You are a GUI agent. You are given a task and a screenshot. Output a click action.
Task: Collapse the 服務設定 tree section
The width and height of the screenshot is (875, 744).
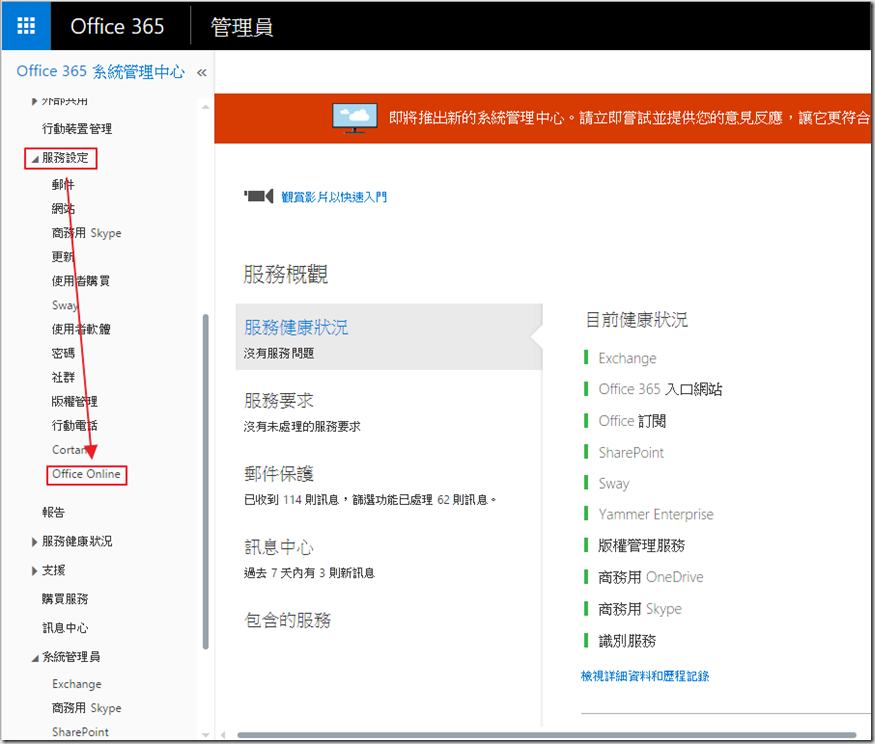pyautogui.click(x=35, y=158)
